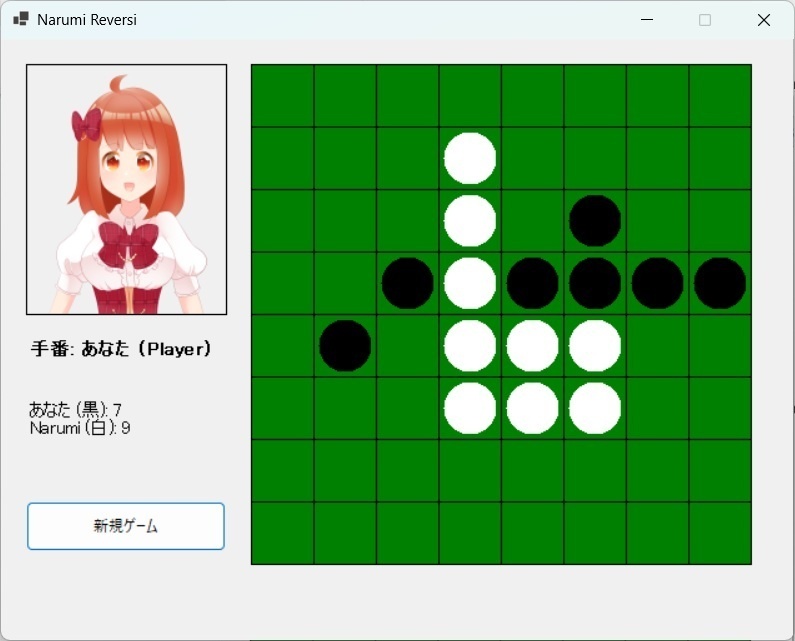Click the score label Narumi (白): 9
Image resolution: width=795 pixels, height=641 pixels.
click(80, 428)
